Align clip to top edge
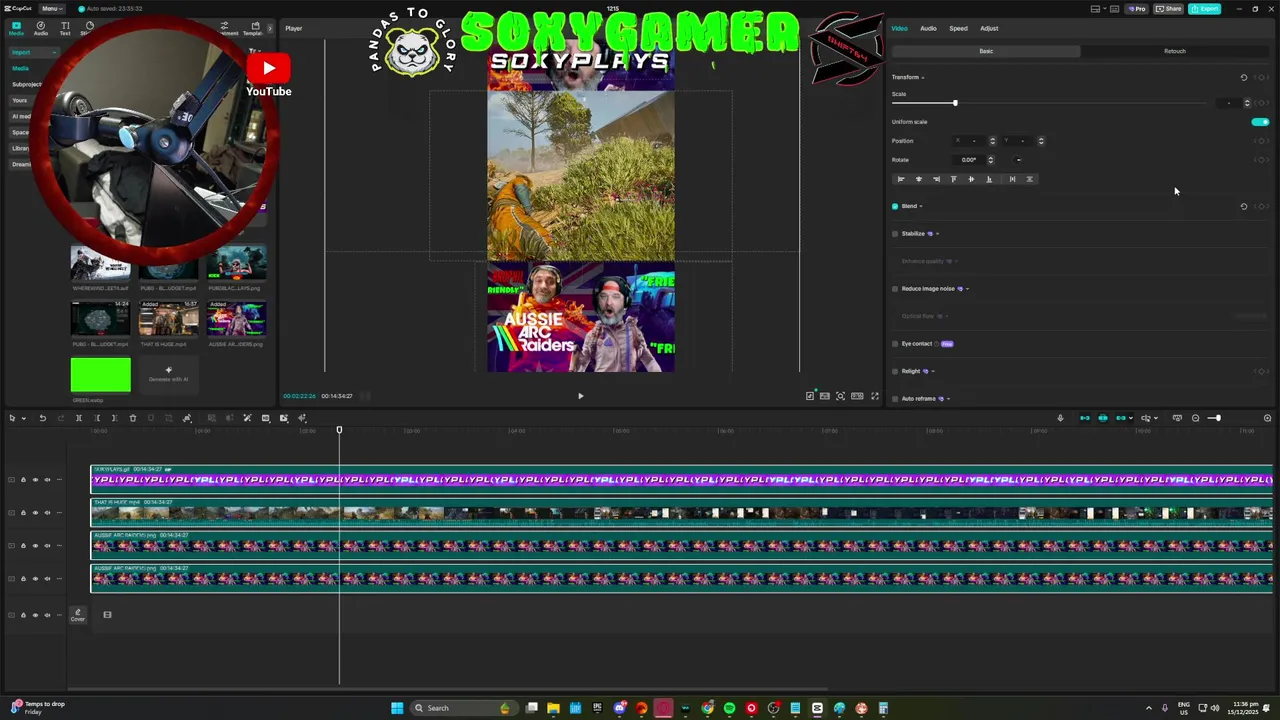The height and width of the screenshot is (720, 1280). [953, 179]
